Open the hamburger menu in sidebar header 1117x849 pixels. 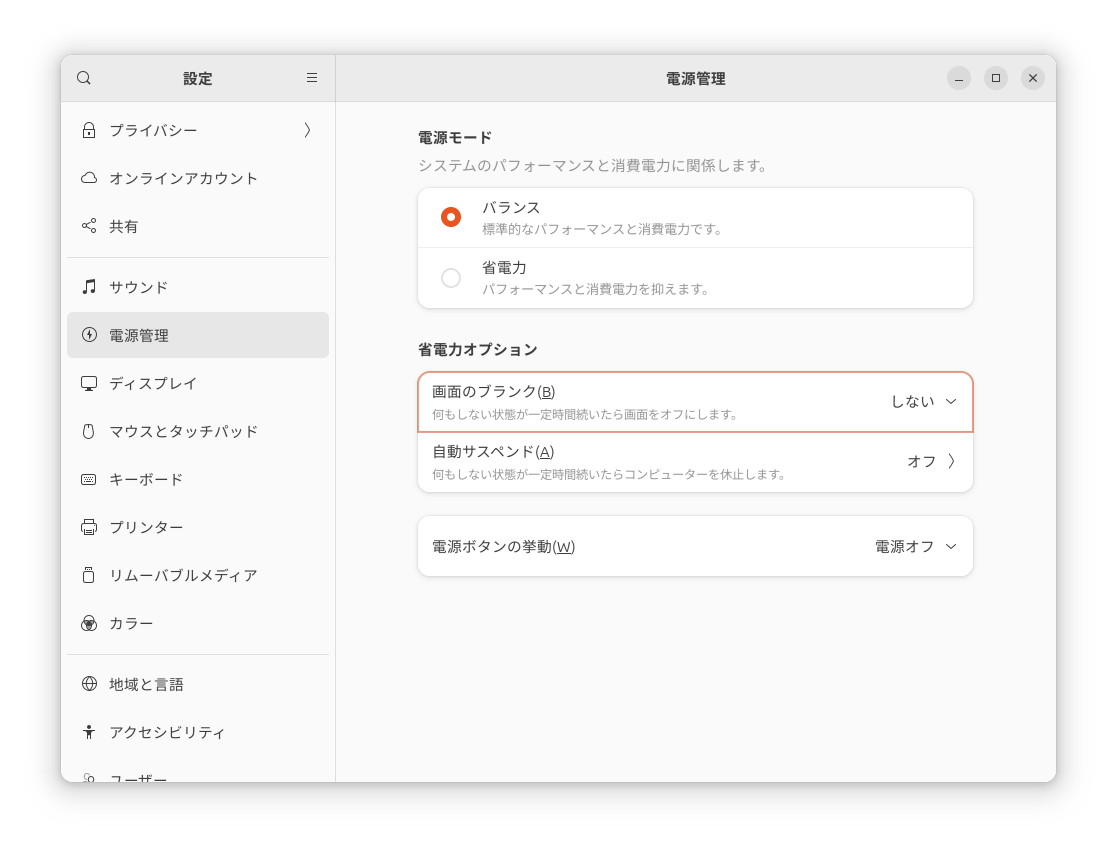coord(312,78)
